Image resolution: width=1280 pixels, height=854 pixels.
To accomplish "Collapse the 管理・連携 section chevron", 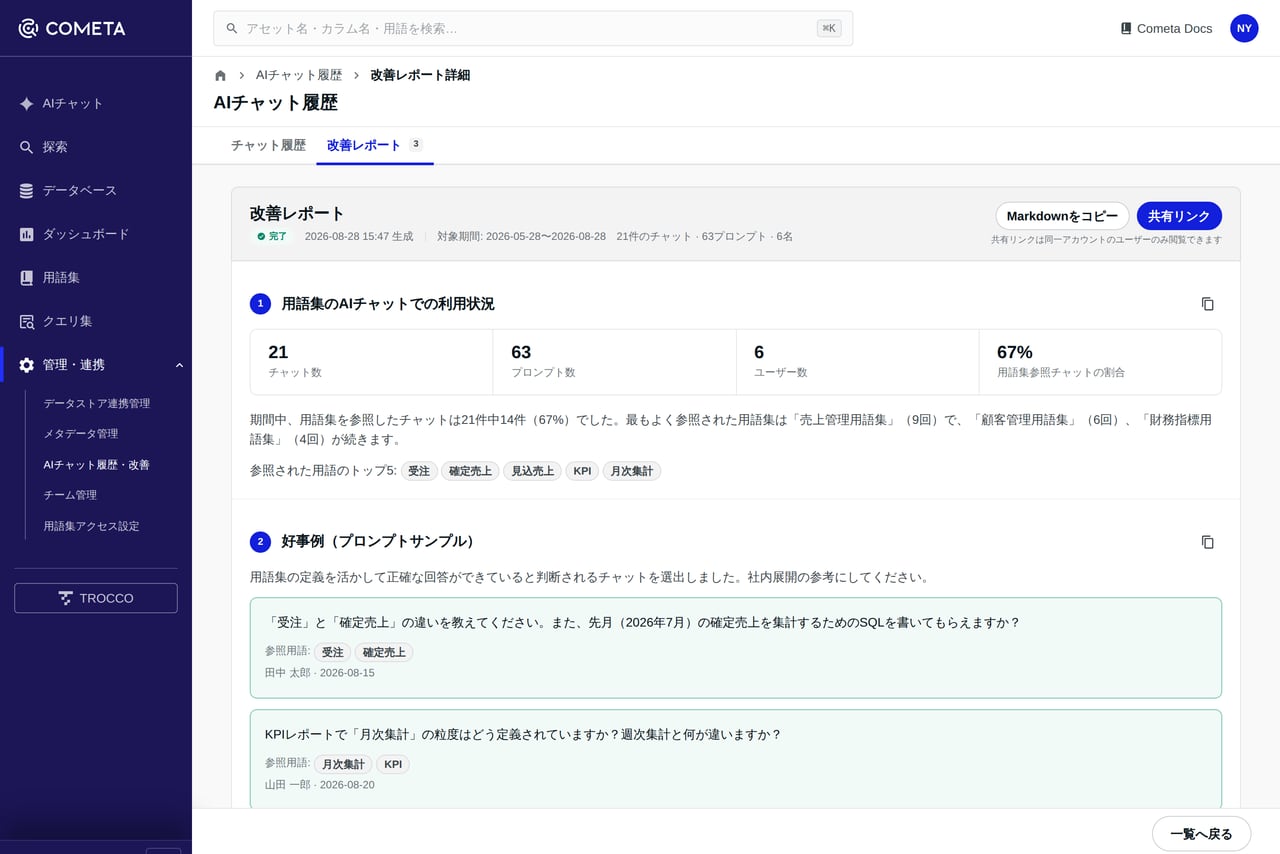I will click(x=179, y=365).
